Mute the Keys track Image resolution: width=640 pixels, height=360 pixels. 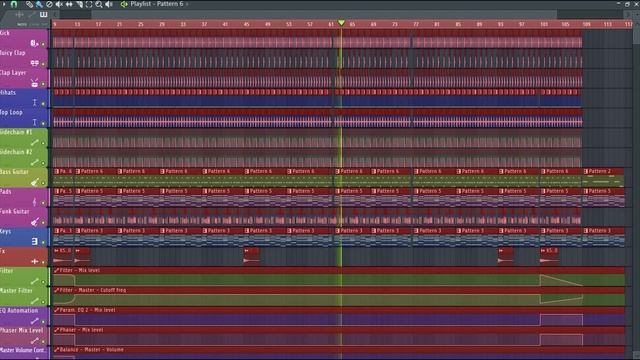pos(43,242)
